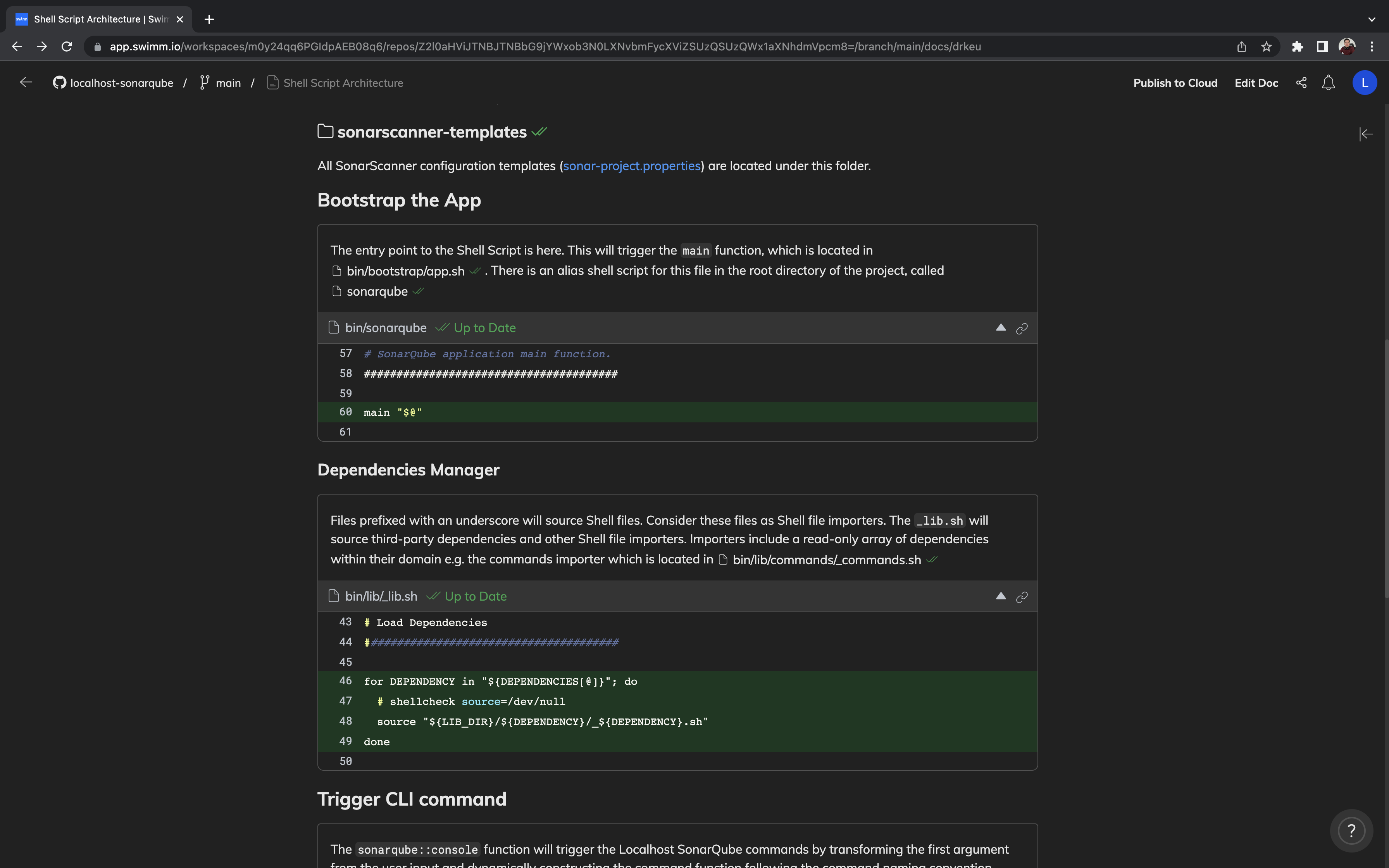Click inline code sonarqube::console
The width and height of the screenshot is (1389, 868).
(x=418, y=850)
